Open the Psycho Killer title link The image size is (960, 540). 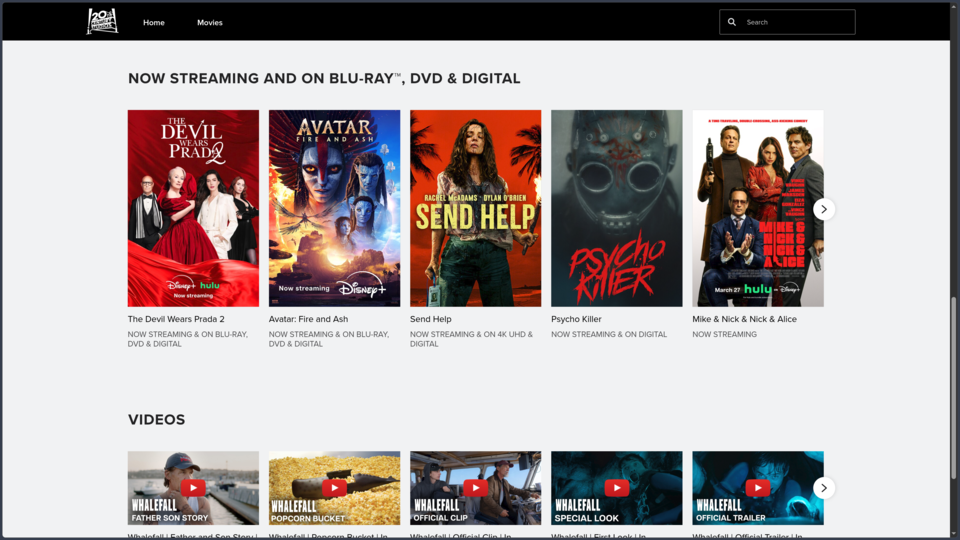click(576, 319)
